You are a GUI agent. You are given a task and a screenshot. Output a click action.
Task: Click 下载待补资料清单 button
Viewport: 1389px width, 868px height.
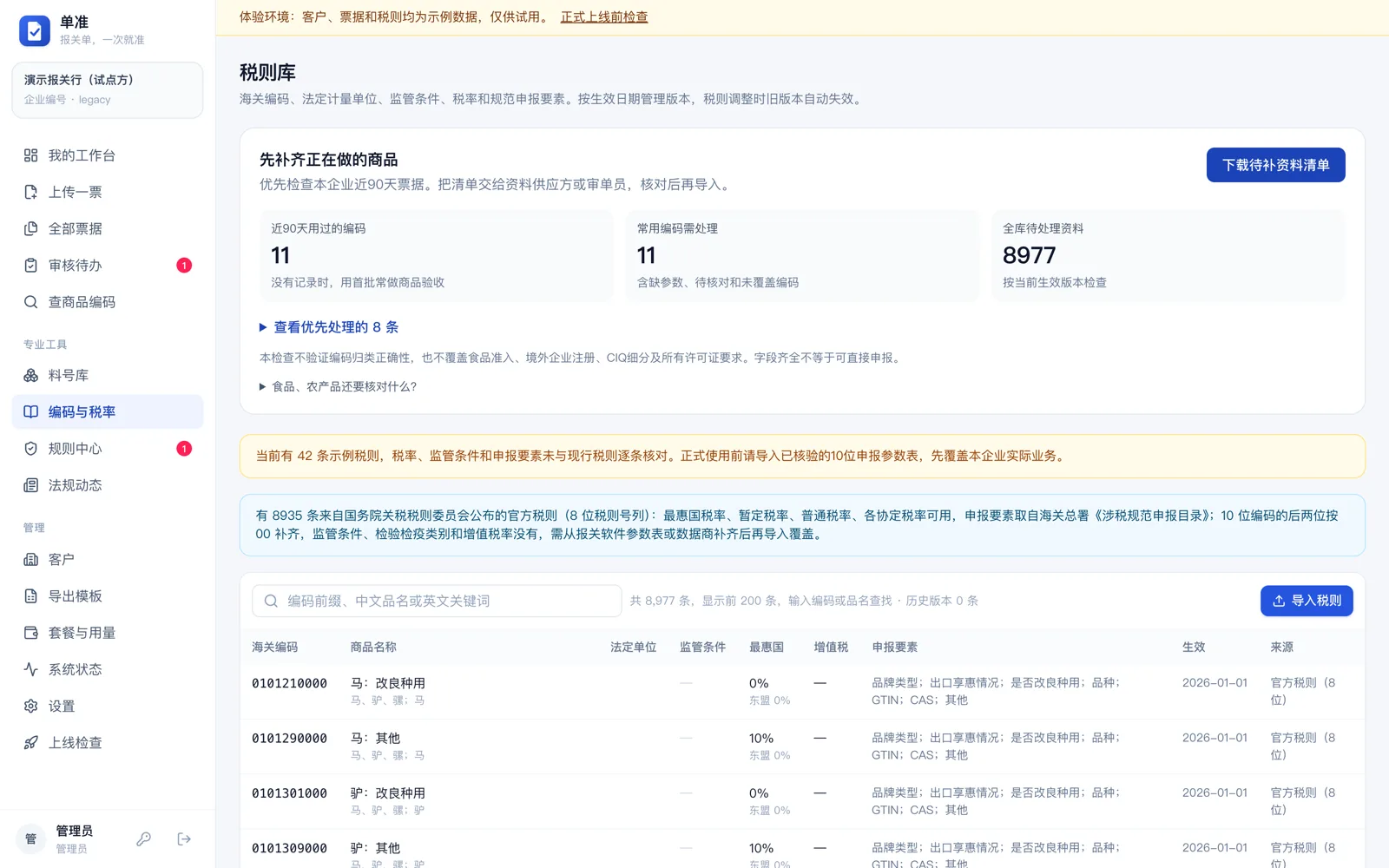[1275, 165]
